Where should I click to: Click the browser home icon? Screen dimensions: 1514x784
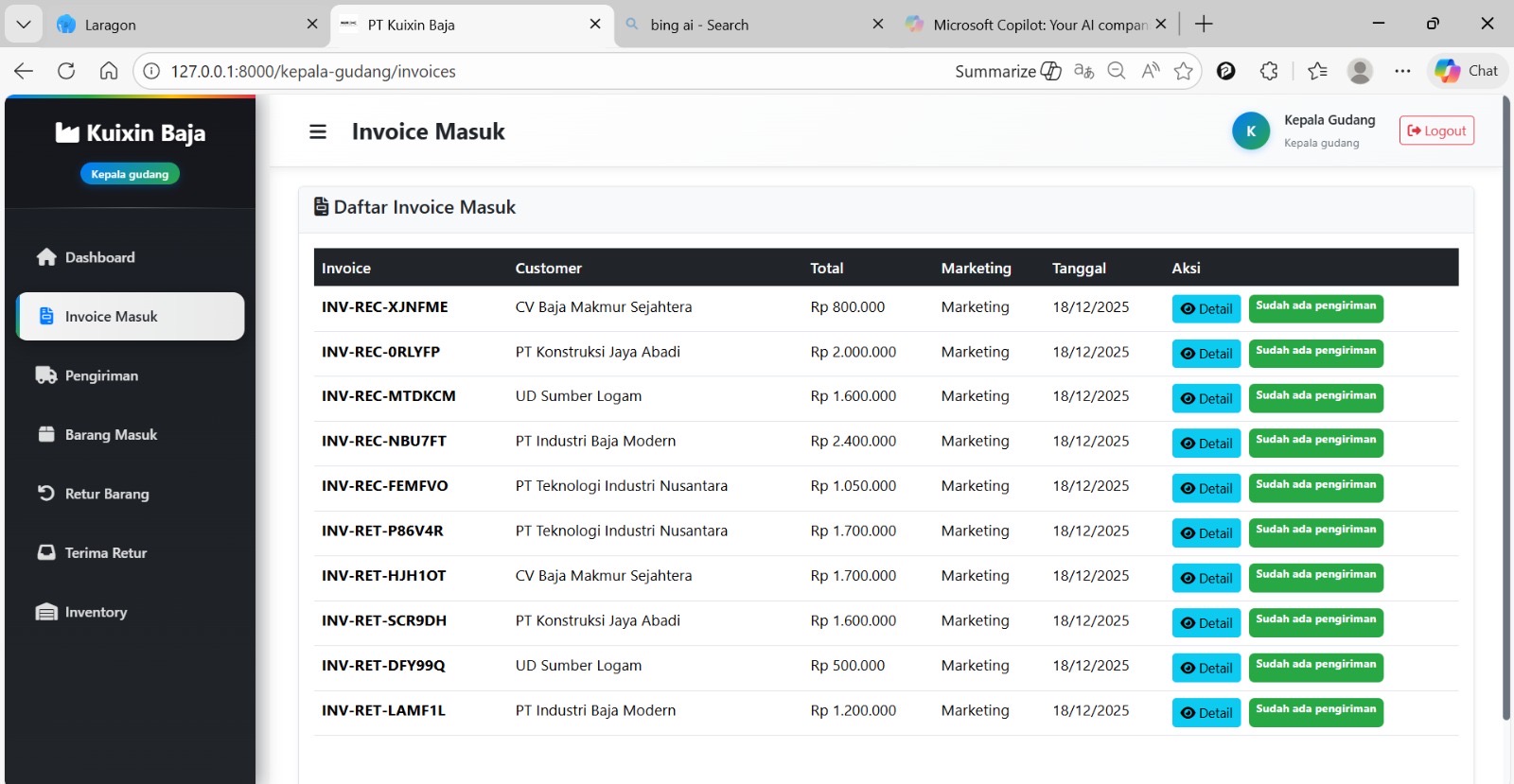[x=109, y=71]
